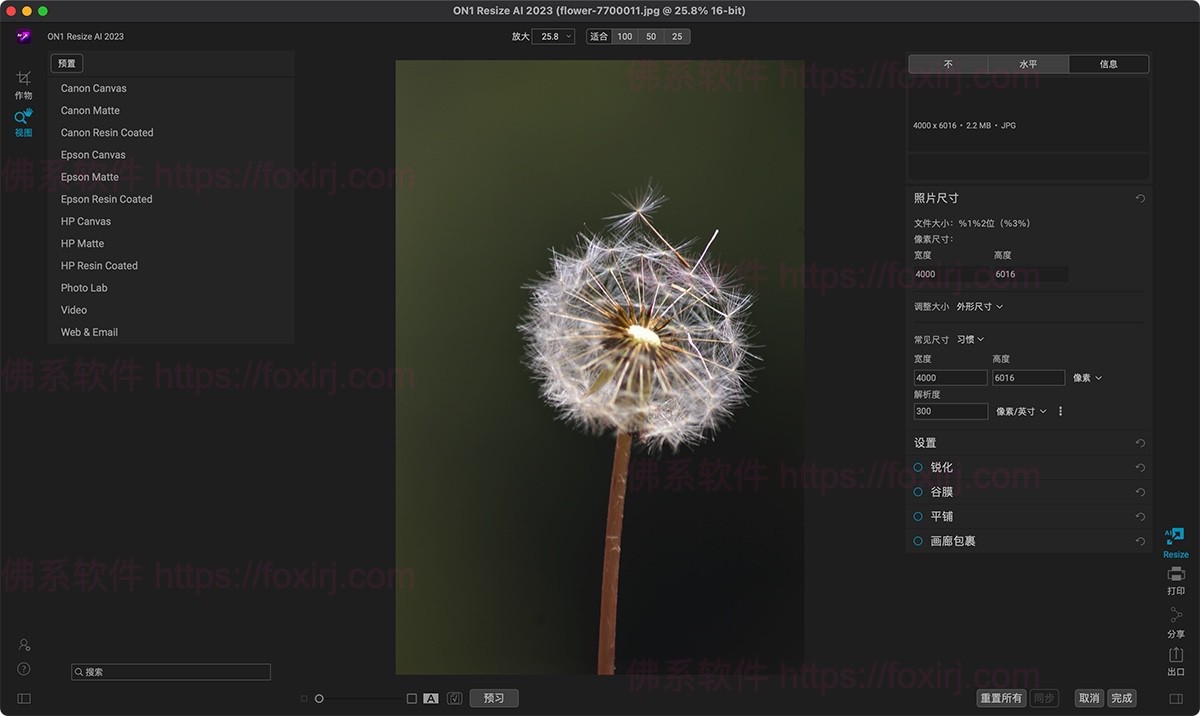The image size is (1200, 716).
Task: Open the 放大 zoom percentage dropdown
Action: (x=555, y=37)
